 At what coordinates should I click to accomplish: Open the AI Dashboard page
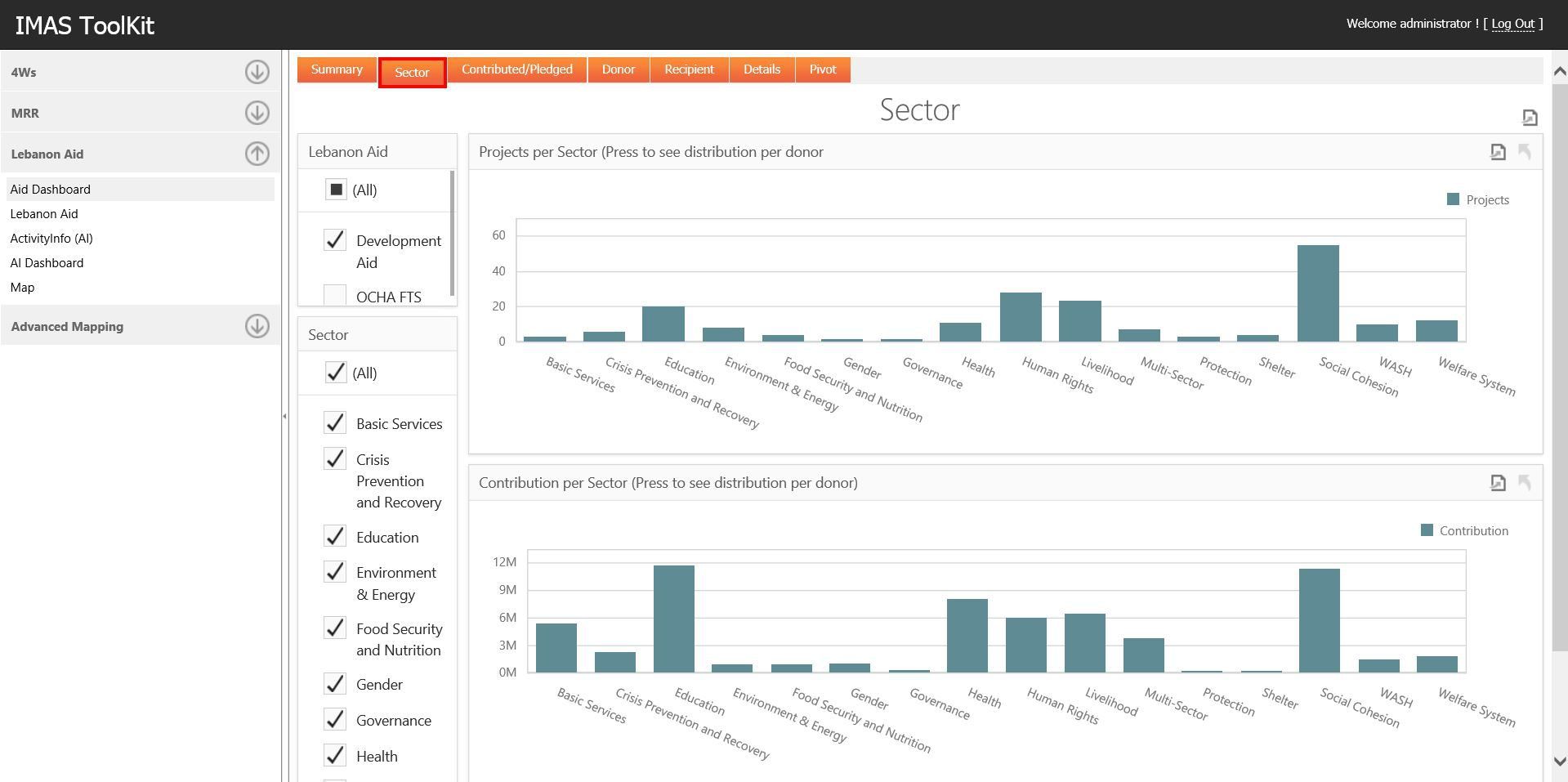pos(47,262)
